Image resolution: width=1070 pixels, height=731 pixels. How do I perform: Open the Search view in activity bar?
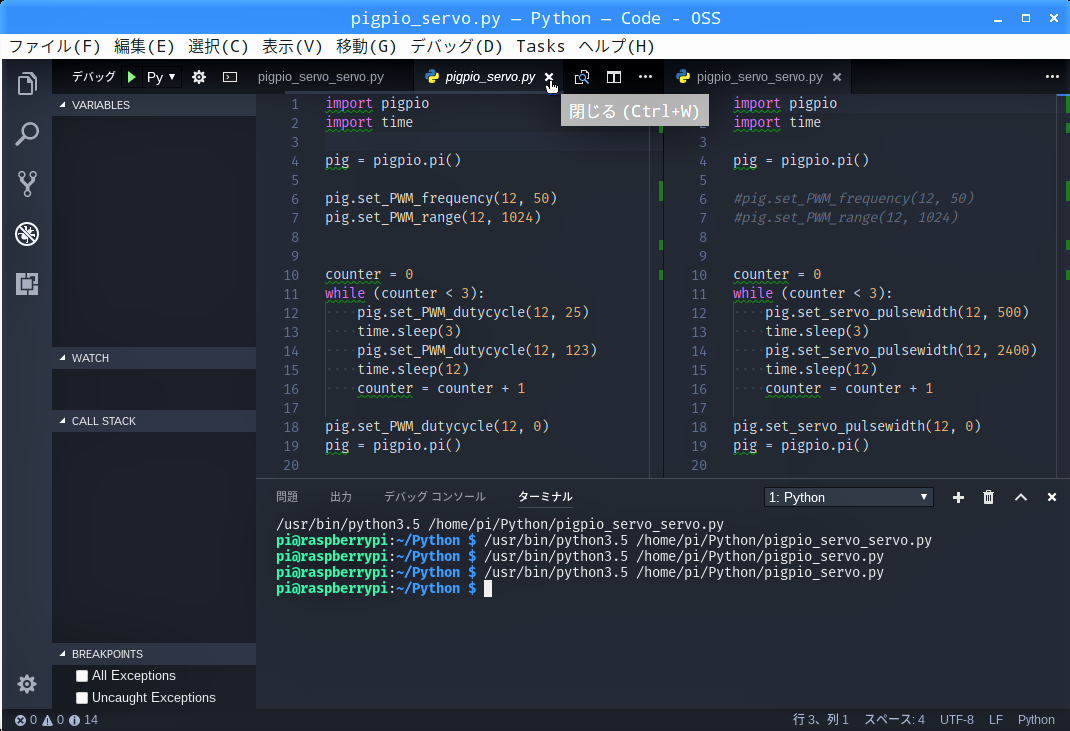(27, 134)
